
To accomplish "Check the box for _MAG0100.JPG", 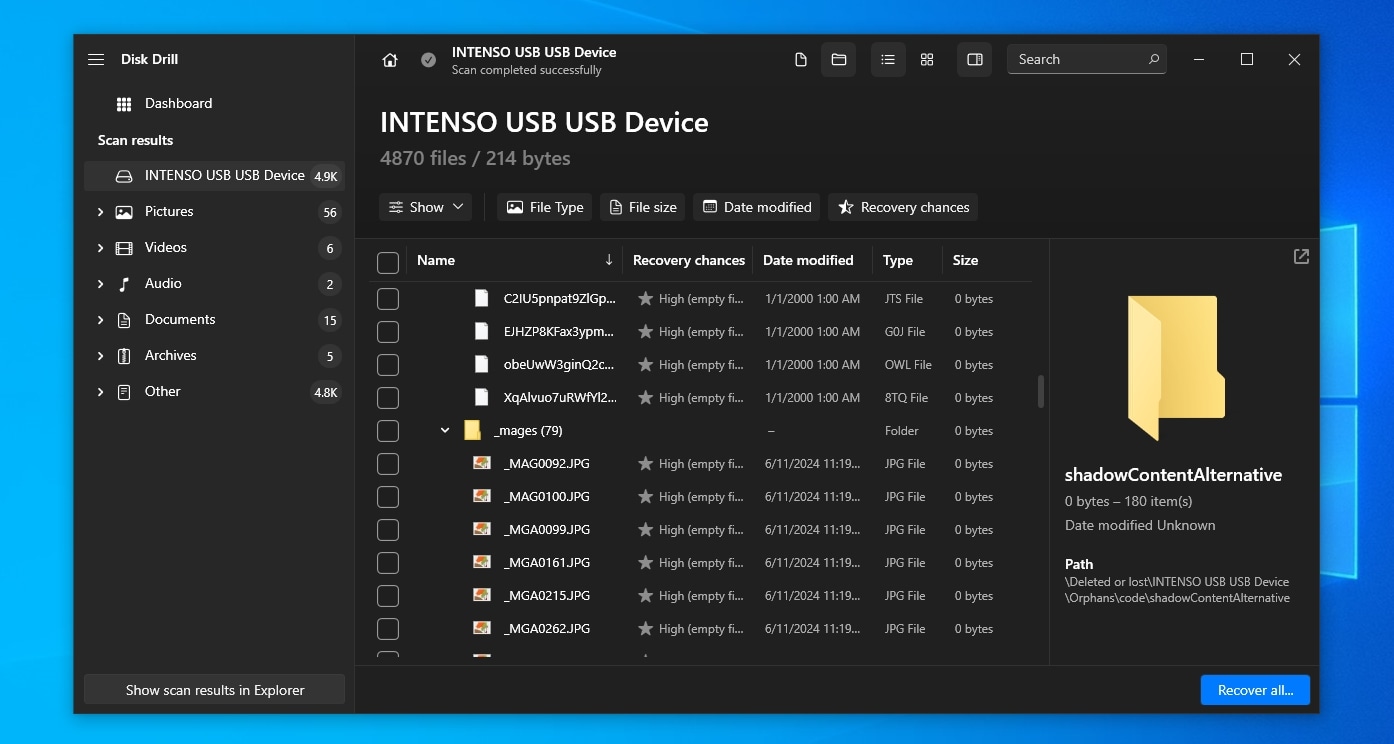I will [388, 496].
